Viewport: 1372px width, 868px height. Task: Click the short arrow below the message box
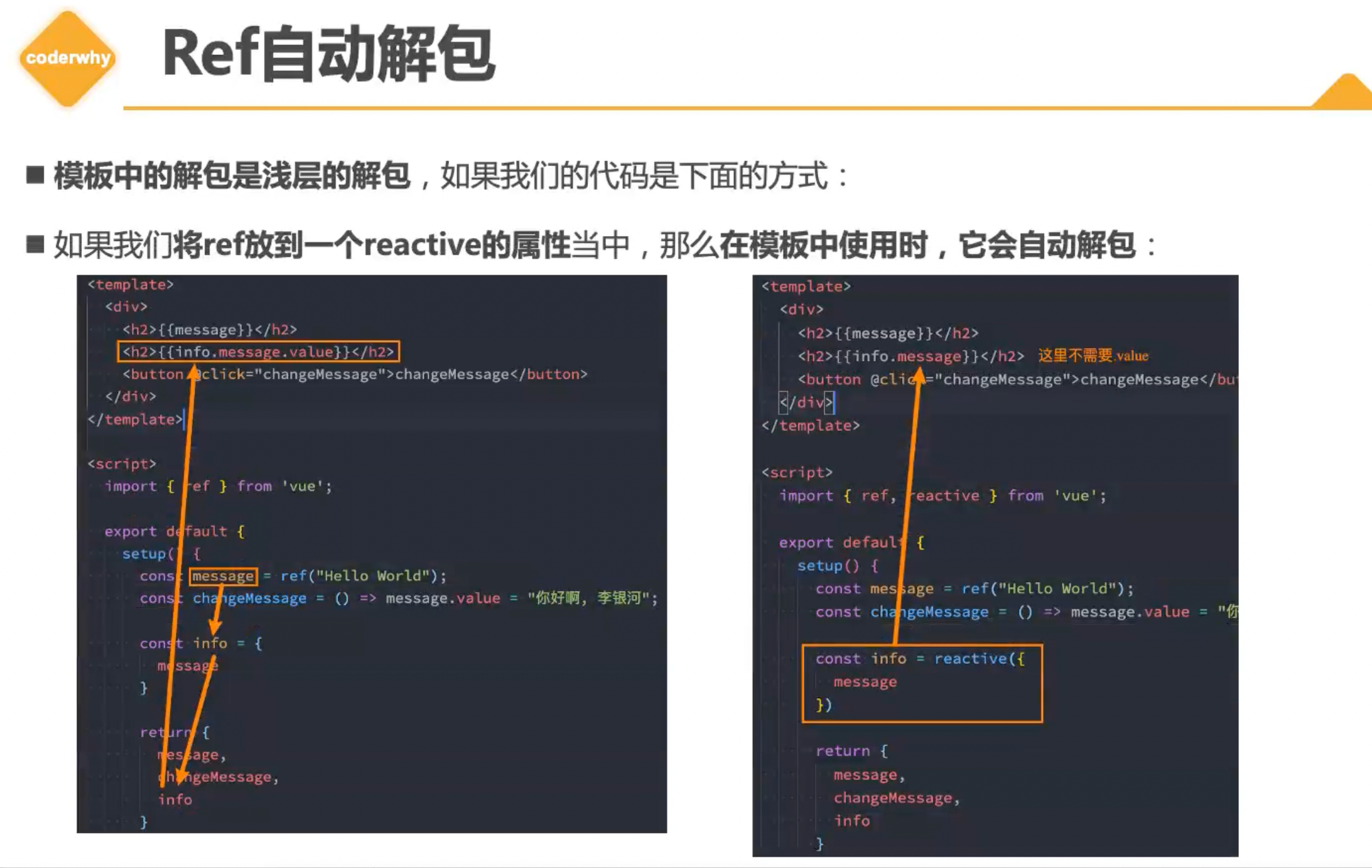coord(216,624)
